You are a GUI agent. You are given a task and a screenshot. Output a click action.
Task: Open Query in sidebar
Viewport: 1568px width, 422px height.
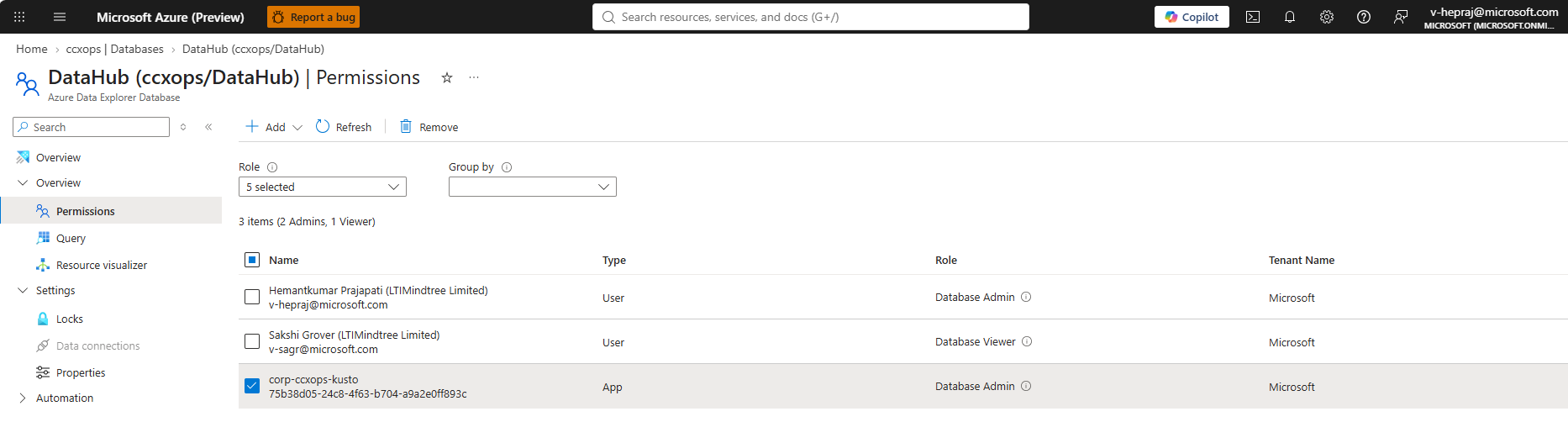tap(71, 238)
